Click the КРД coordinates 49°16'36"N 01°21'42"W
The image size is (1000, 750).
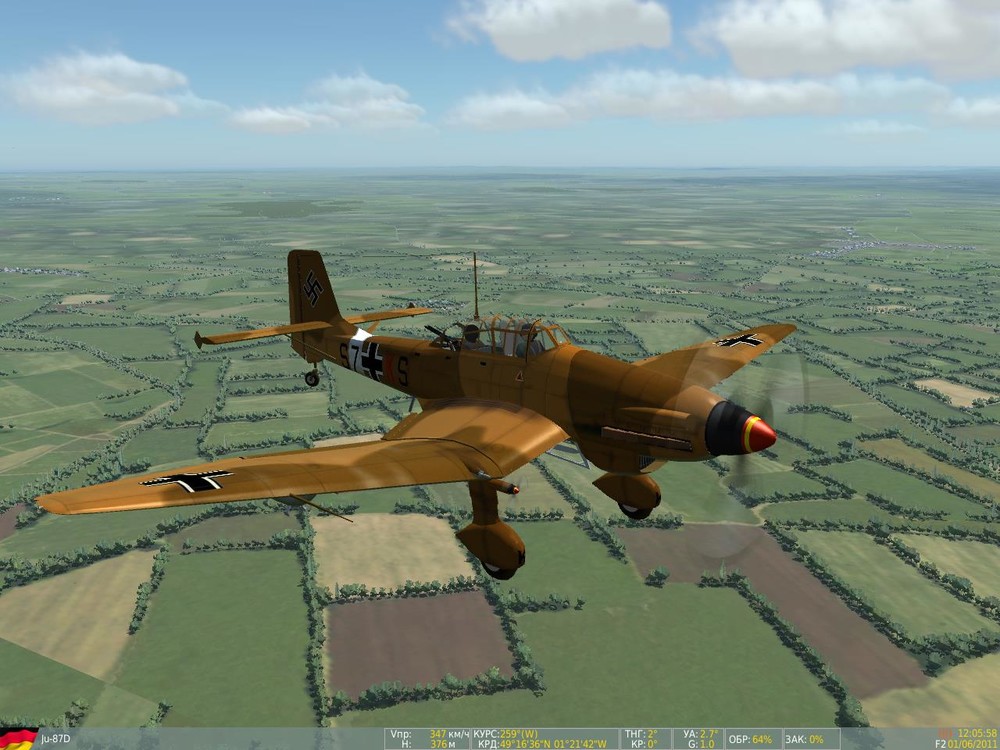(556, 744)
